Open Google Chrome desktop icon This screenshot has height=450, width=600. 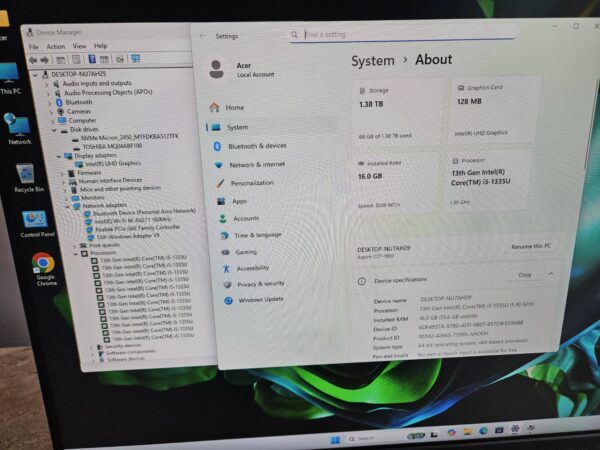click(45, 269)
